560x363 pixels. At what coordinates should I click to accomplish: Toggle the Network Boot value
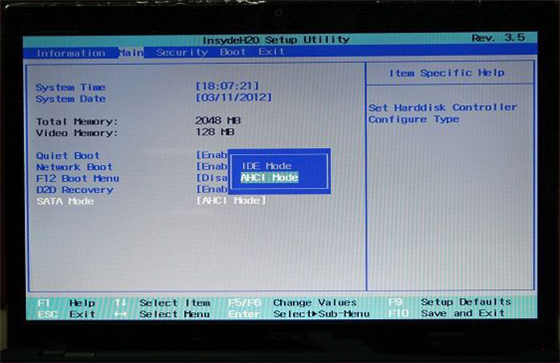(x=211, y=166)
